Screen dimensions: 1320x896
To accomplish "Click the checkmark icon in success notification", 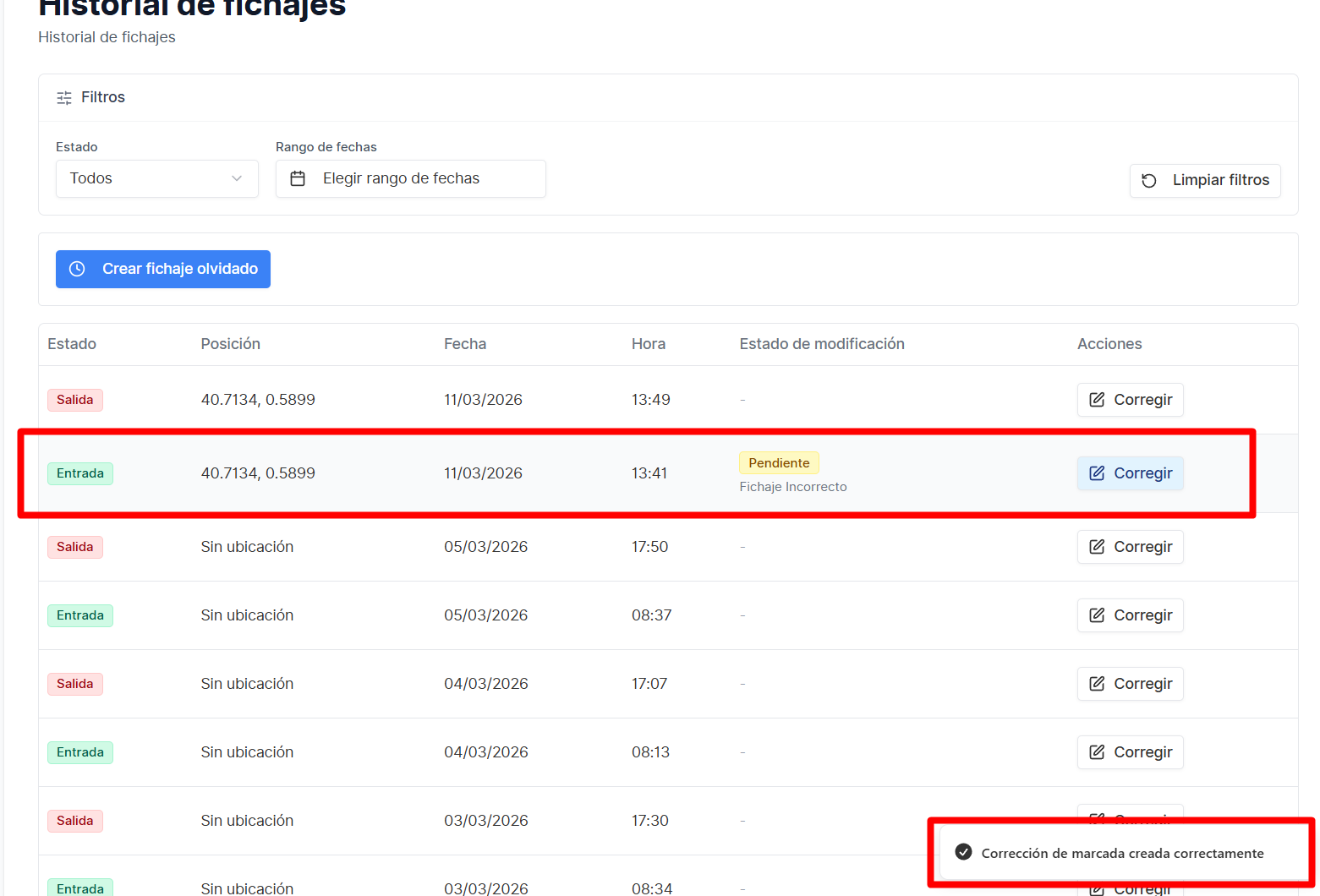I will (963, 852).
